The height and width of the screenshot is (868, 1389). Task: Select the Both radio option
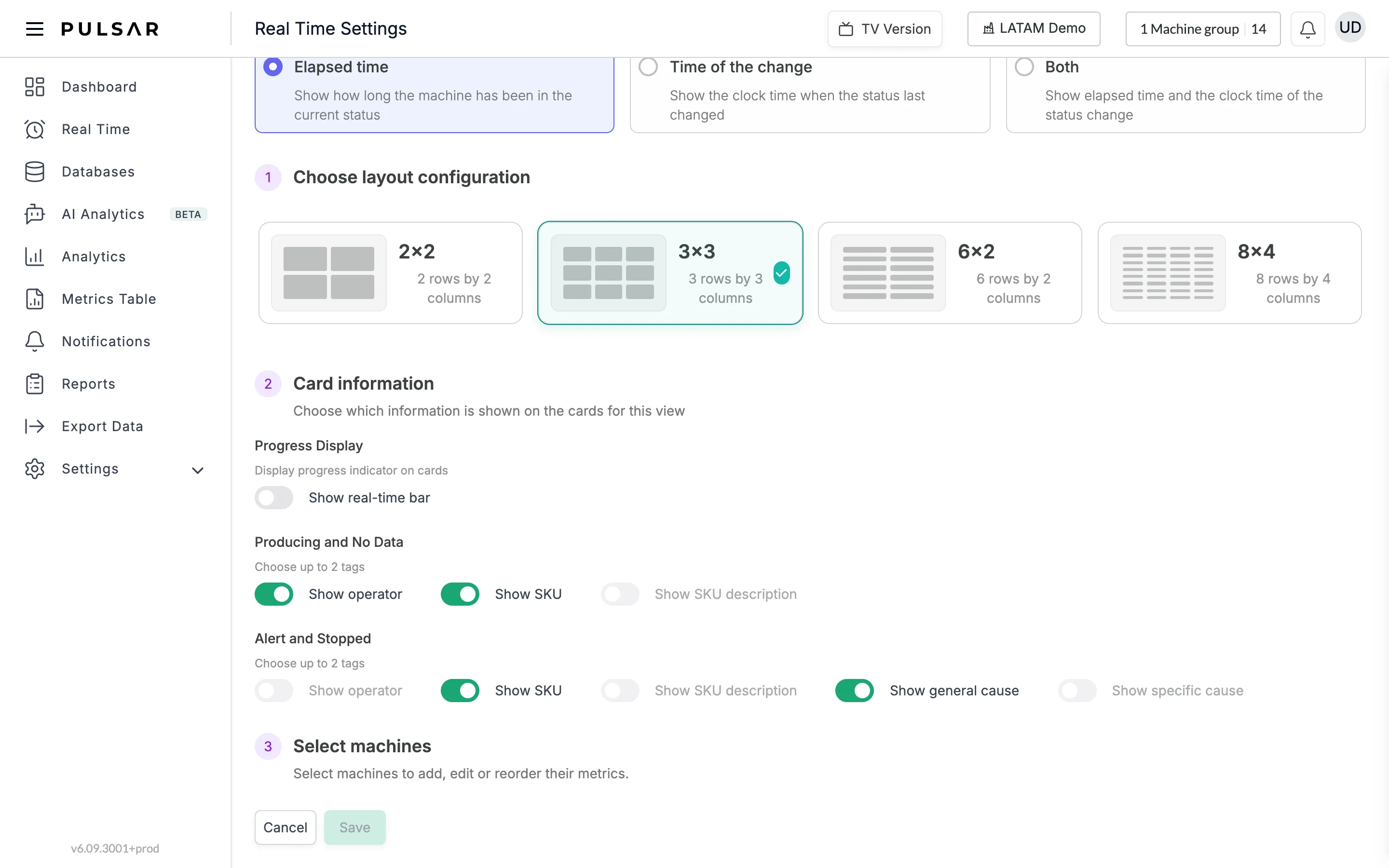coord(1024,67)
